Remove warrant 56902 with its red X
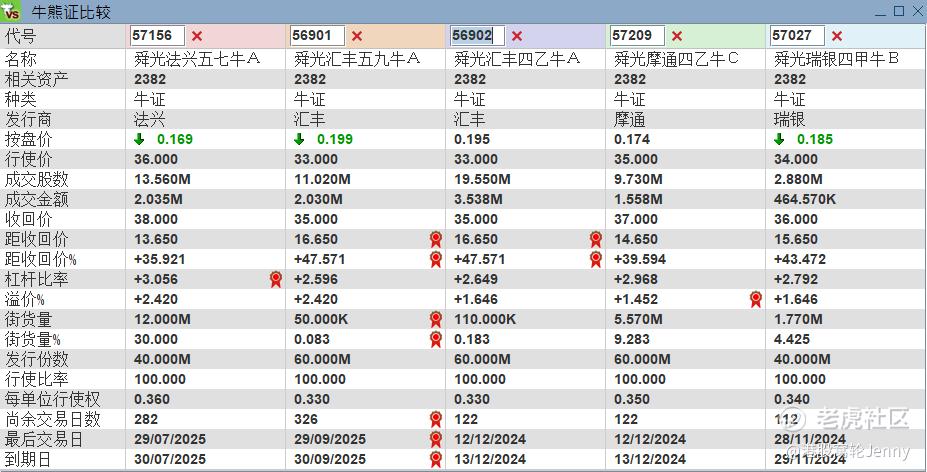 pyautogui.click(x=517, y=36)
